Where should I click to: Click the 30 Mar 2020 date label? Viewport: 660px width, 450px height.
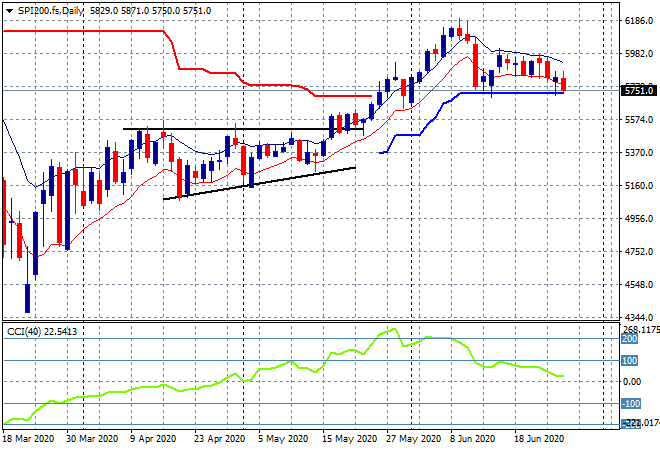[x=92, y=439]
